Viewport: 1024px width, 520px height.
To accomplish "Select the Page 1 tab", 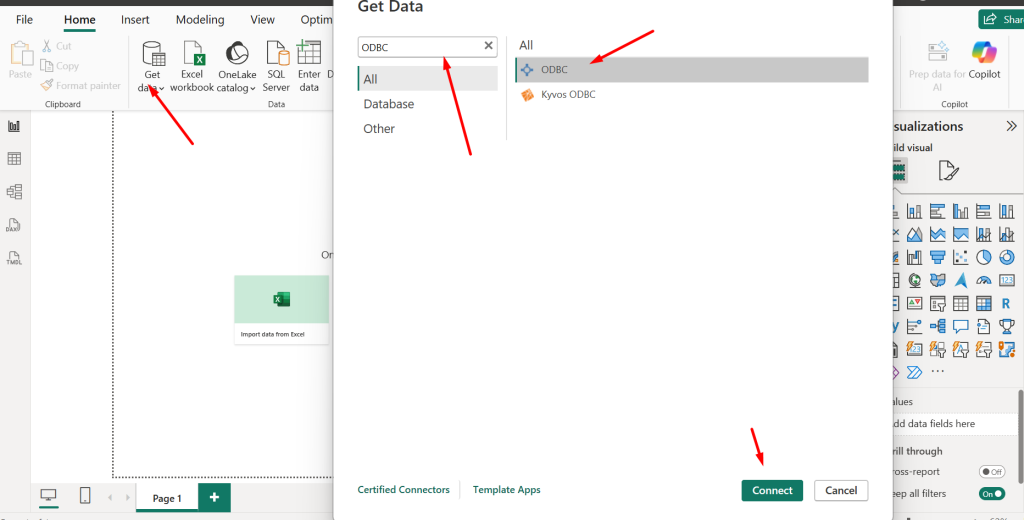I will pos(167,498).
